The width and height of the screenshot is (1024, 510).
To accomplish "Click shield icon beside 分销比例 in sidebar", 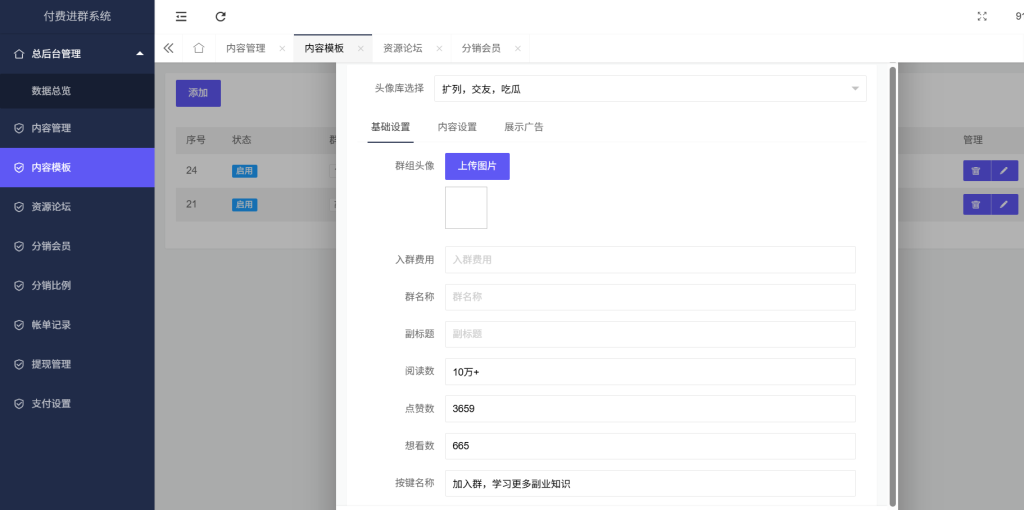I will (19, 285).
